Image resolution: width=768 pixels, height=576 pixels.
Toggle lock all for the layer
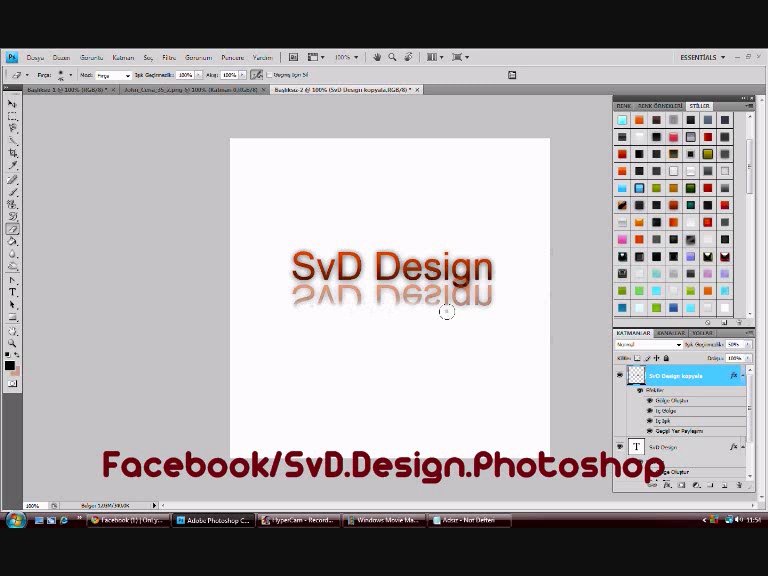click(666, 359)
